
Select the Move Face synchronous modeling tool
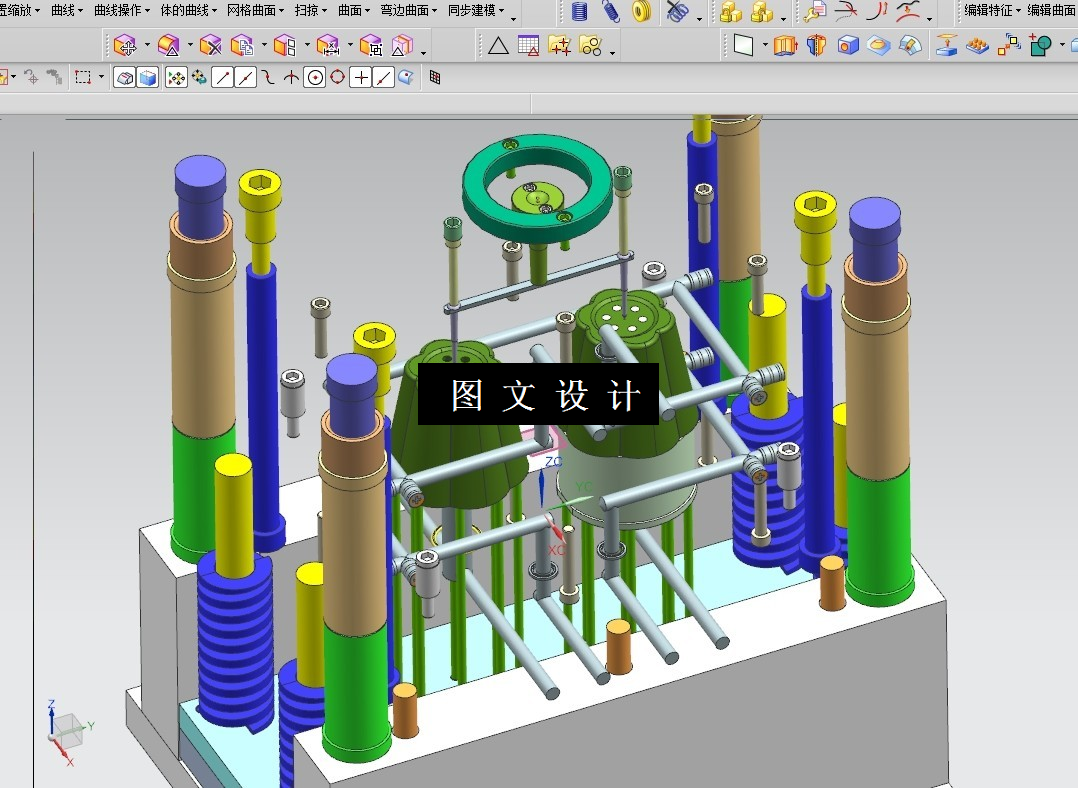[125, 46]
